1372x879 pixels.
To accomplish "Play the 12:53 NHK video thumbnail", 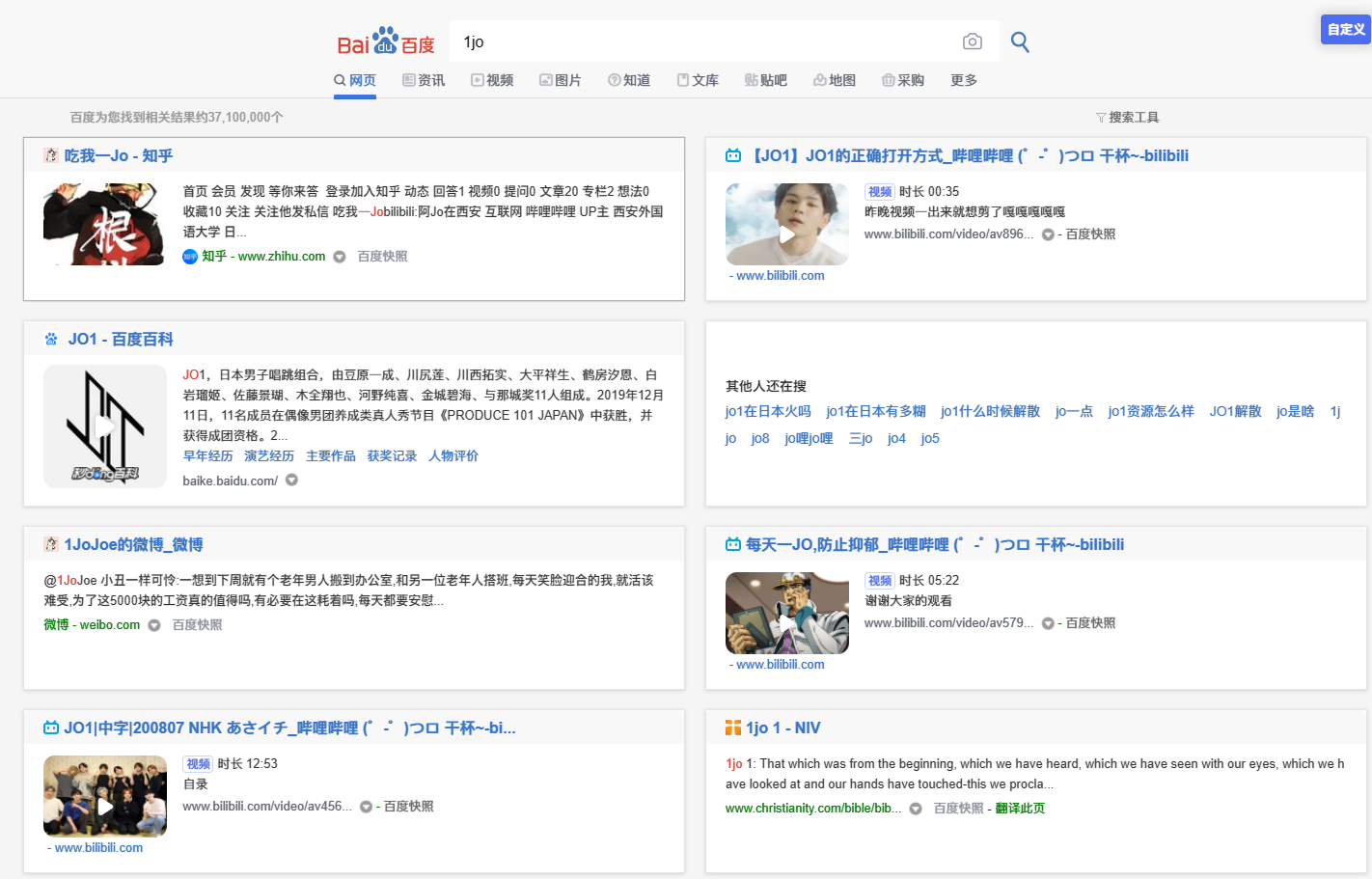I will coord(105,796).
